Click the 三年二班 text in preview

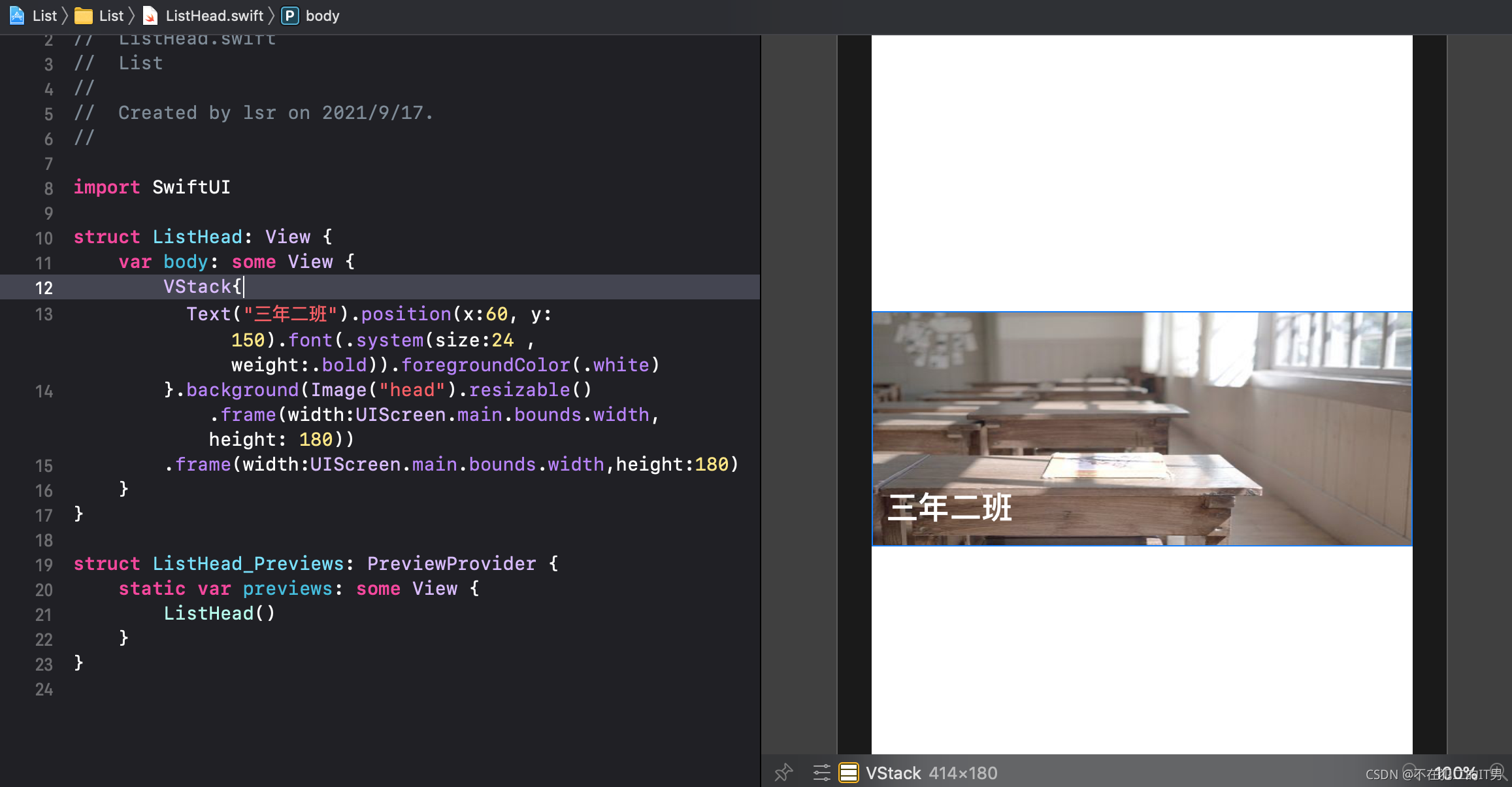[949, 508]
